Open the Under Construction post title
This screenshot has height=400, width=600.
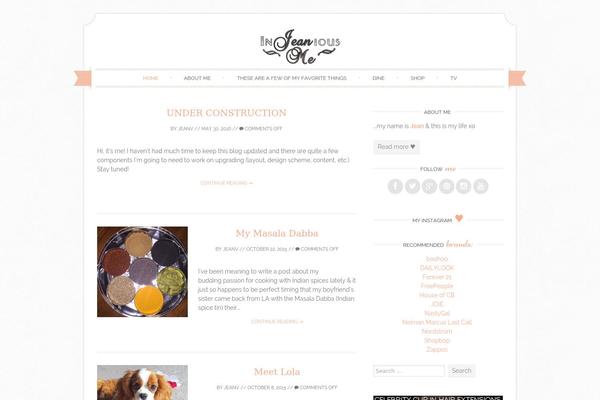pos(227,113)
